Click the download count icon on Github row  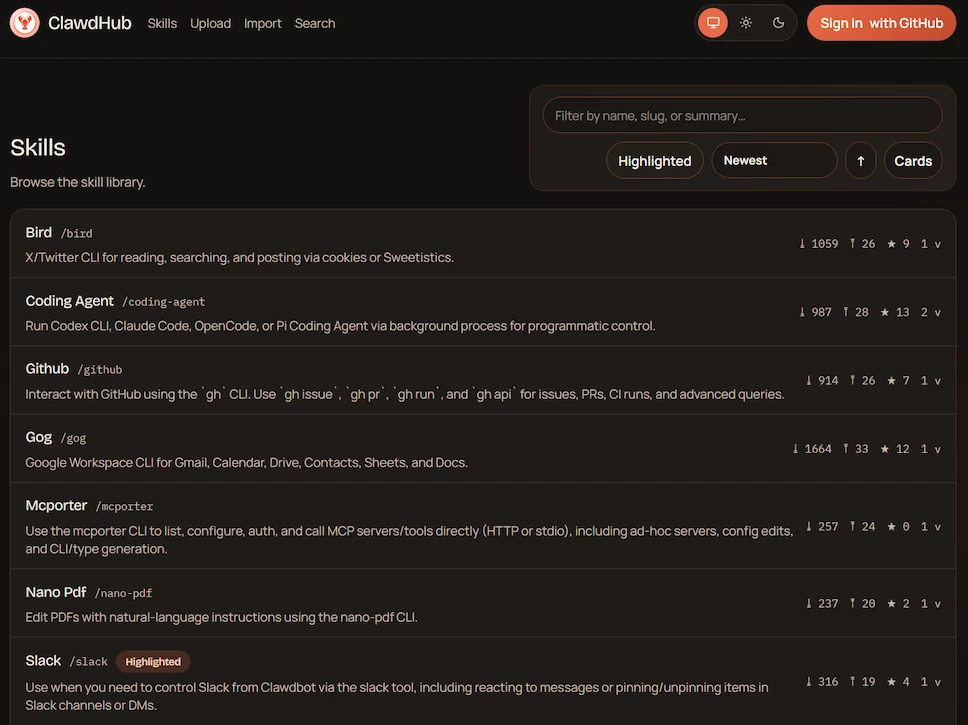click(x=809, y=381)
